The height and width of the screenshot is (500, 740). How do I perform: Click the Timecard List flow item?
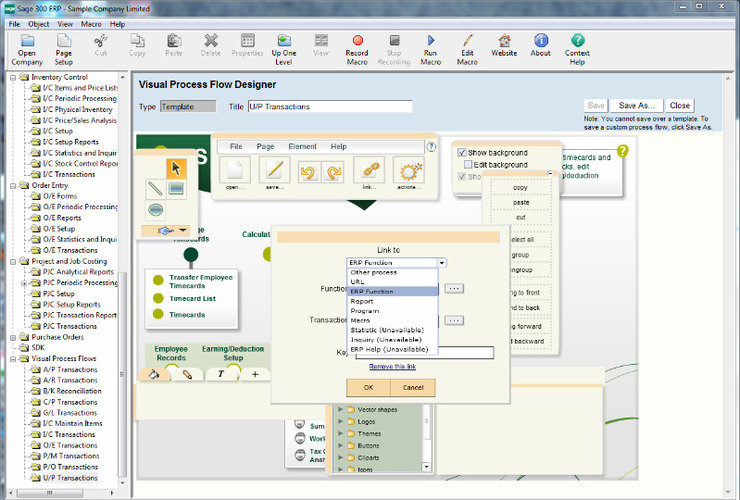click(193, 298)
